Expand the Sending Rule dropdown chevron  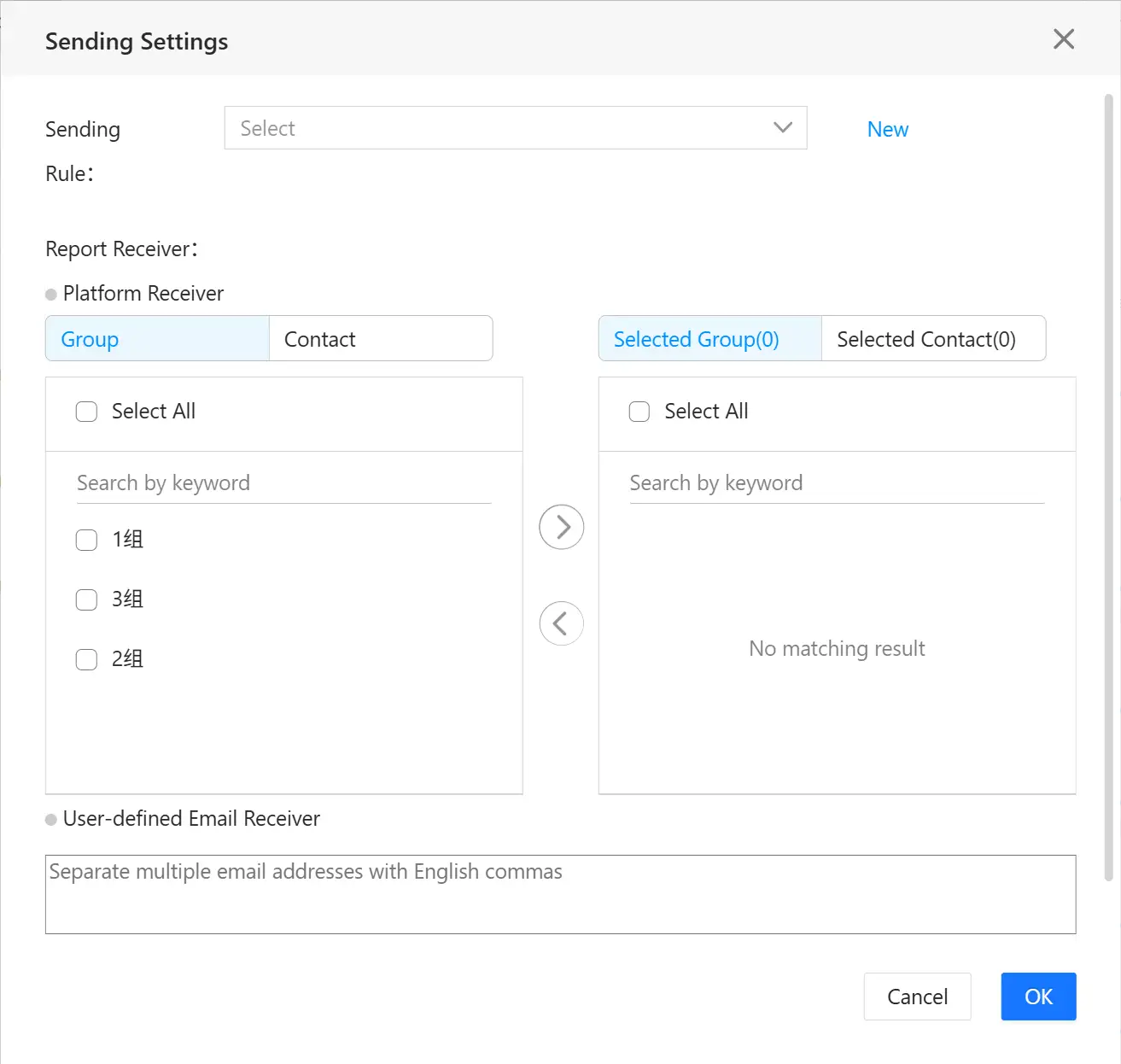point(782,128)
